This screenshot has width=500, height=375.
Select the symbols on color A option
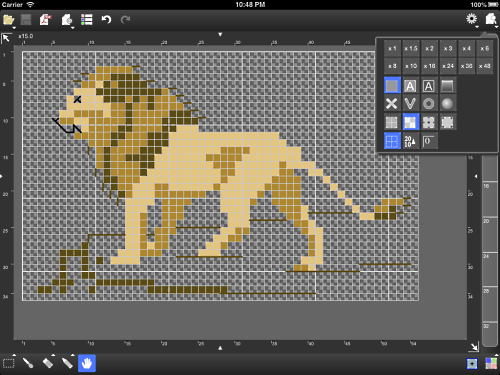tap(410, 86)
